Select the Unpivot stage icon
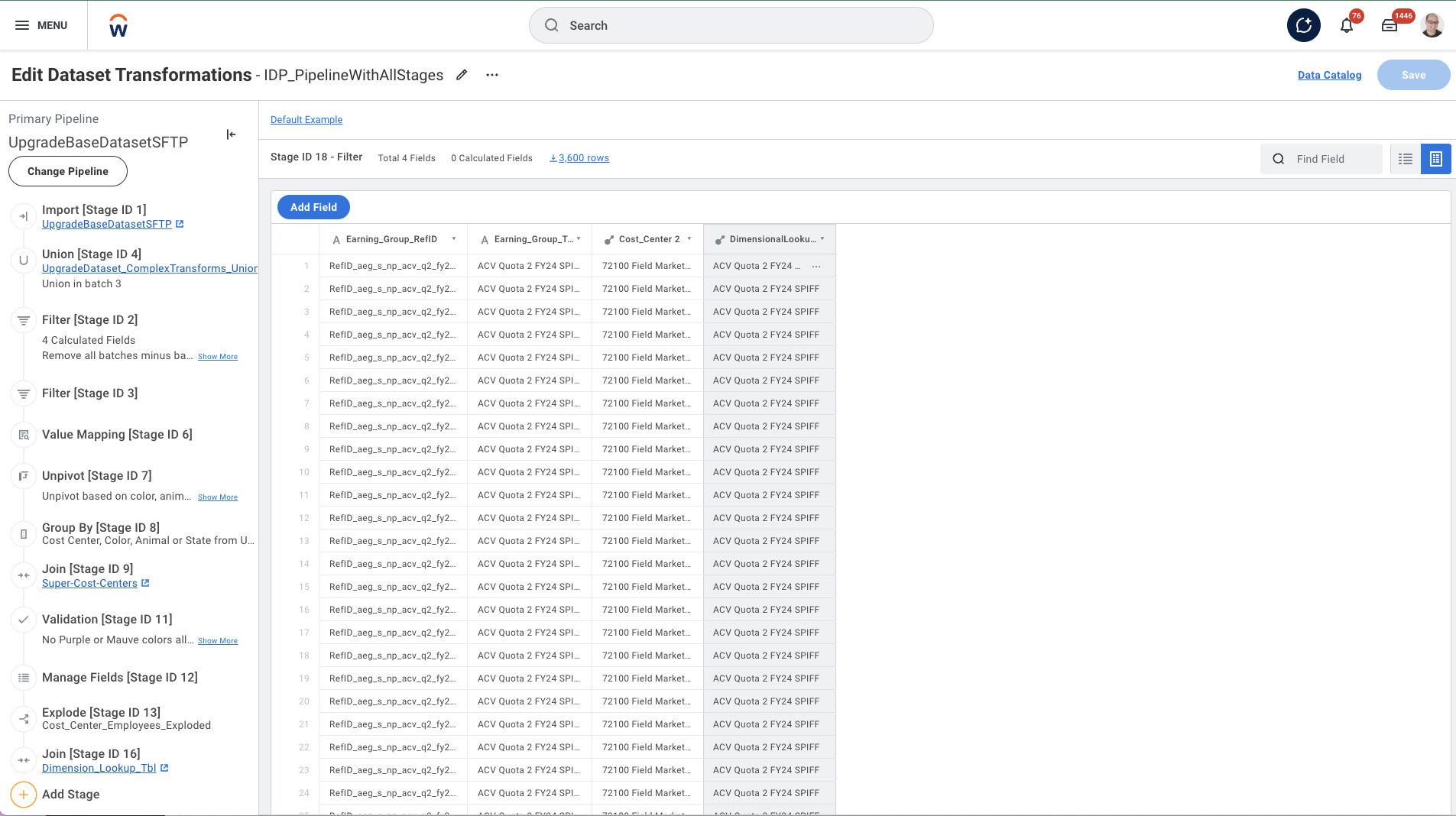This screenshot has height=816, width=1456. pos(24,476)
